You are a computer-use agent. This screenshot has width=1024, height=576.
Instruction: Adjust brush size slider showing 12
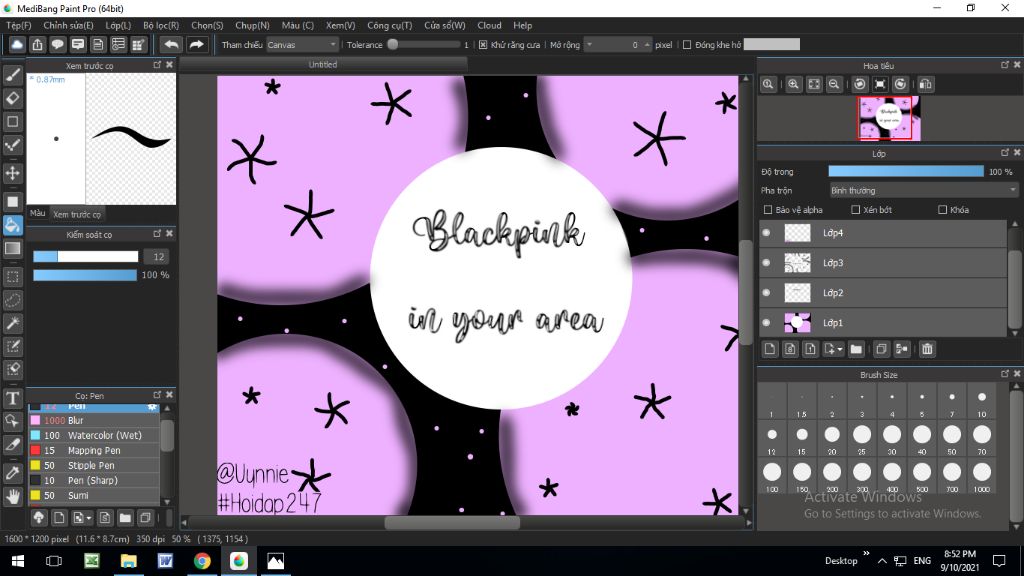[x=86, y=257]
